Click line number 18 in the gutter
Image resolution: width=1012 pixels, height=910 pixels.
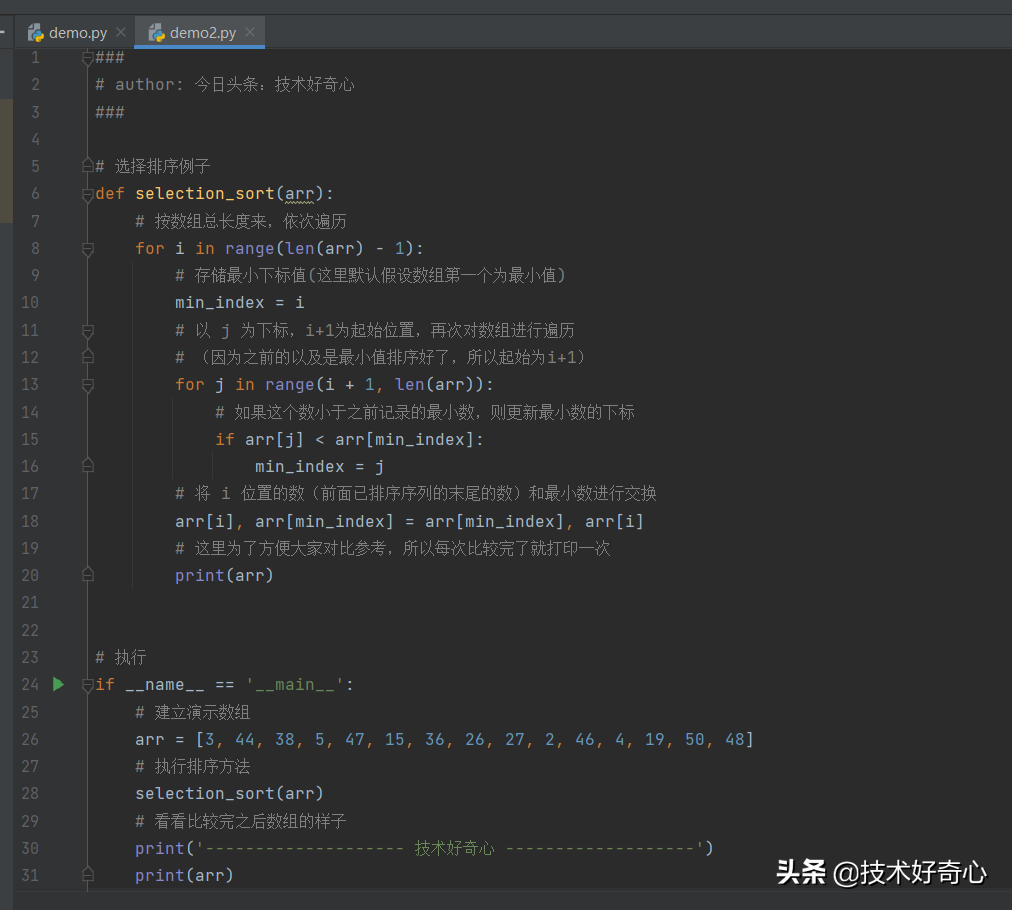point(30,521)
